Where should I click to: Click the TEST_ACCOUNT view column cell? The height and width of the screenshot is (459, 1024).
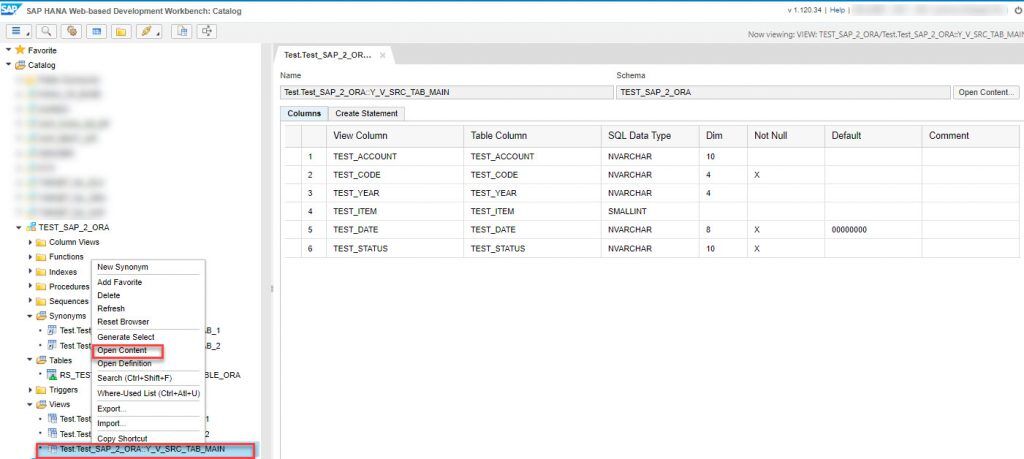click(x=394, y=157)
